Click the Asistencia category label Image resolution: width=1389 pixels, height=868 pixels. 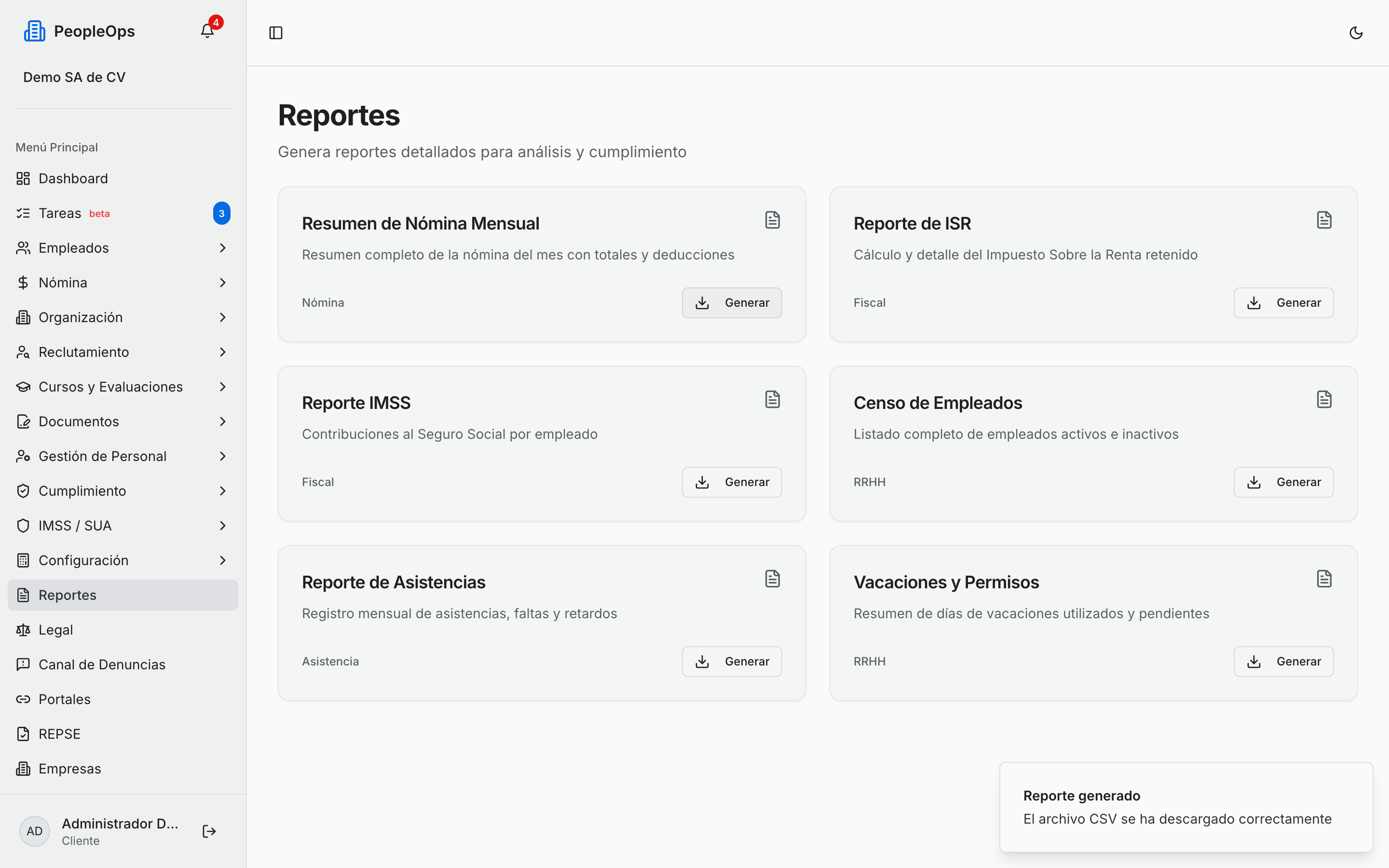click(x=330, y=661)
